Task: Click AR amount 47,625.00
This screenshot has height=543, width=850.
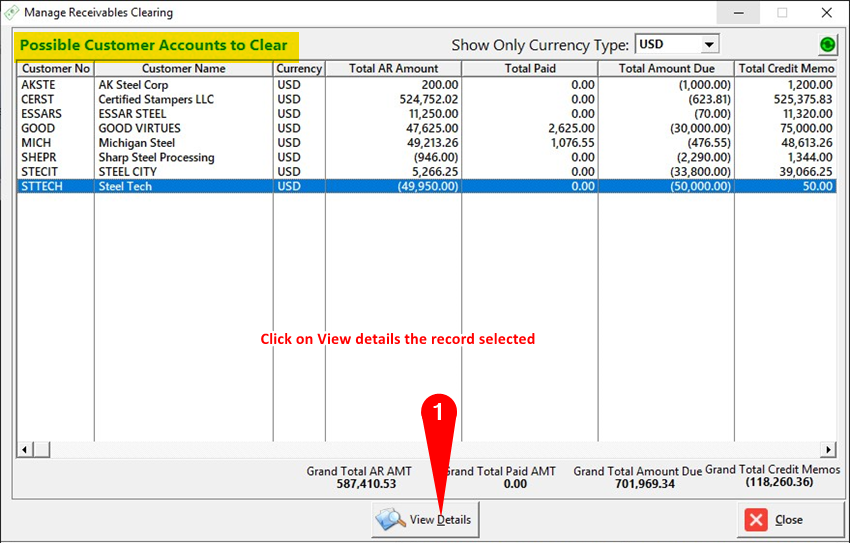Action: pyautogui.click(x=432, y=128)
